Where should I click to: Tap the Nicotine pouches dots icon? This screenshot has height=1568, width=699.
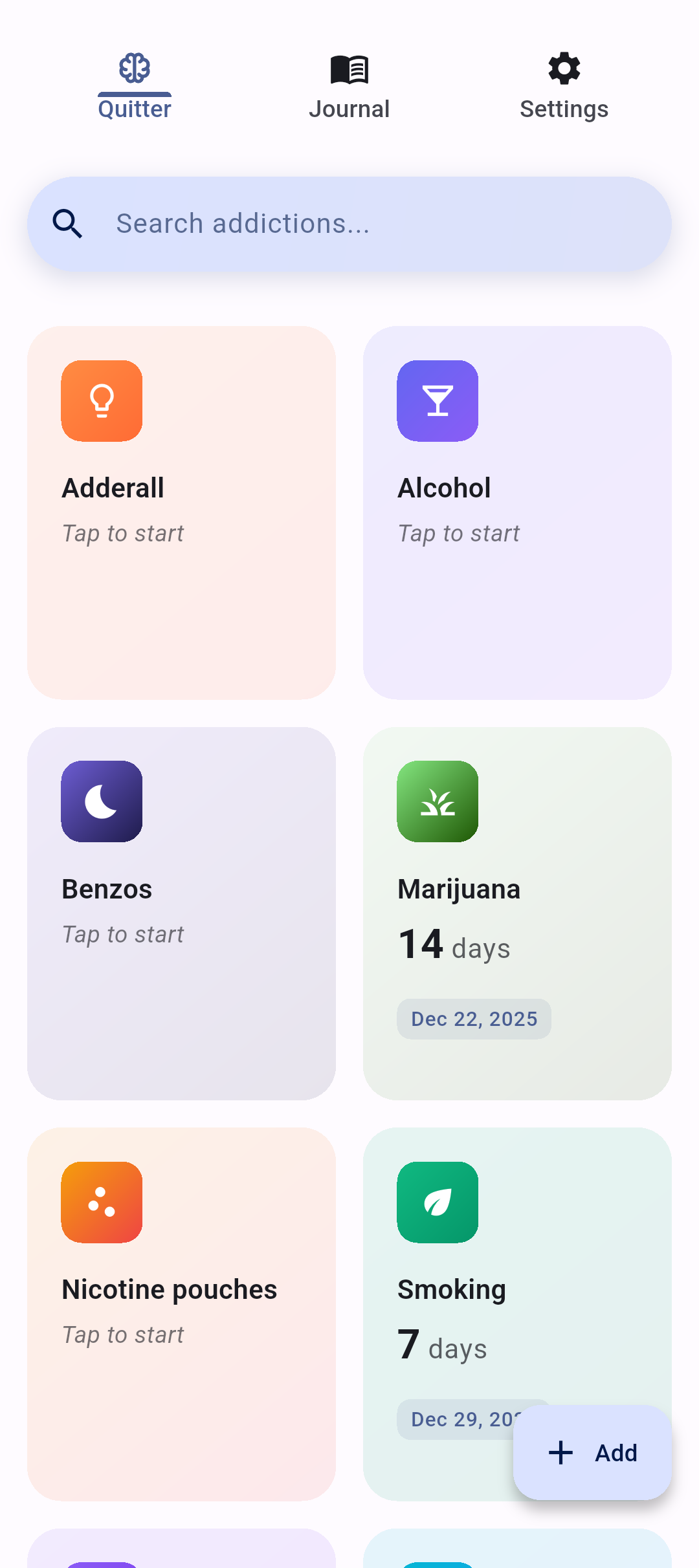coord(102,1203)
